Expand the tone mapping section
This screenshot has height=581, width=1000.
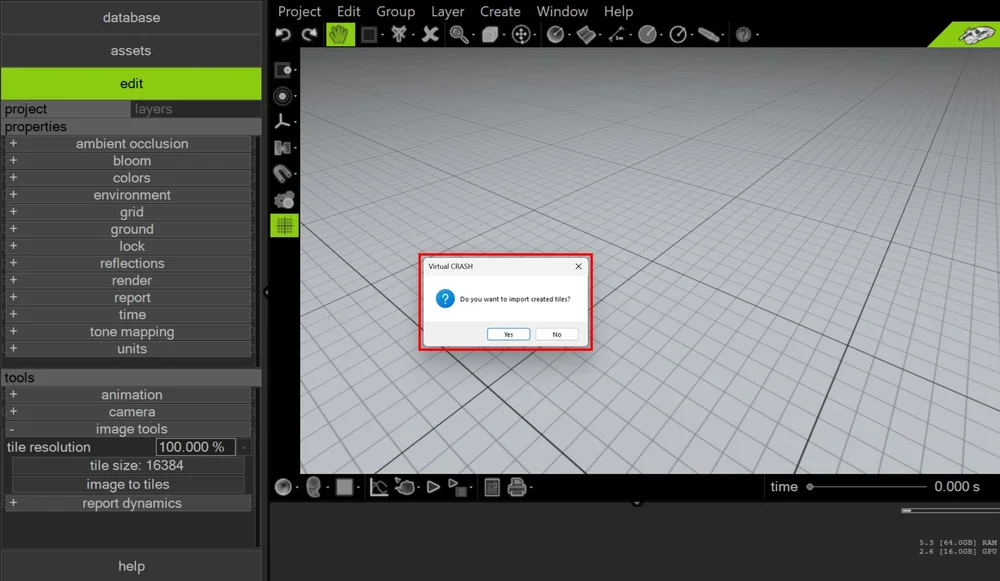(x=128, y=332)
